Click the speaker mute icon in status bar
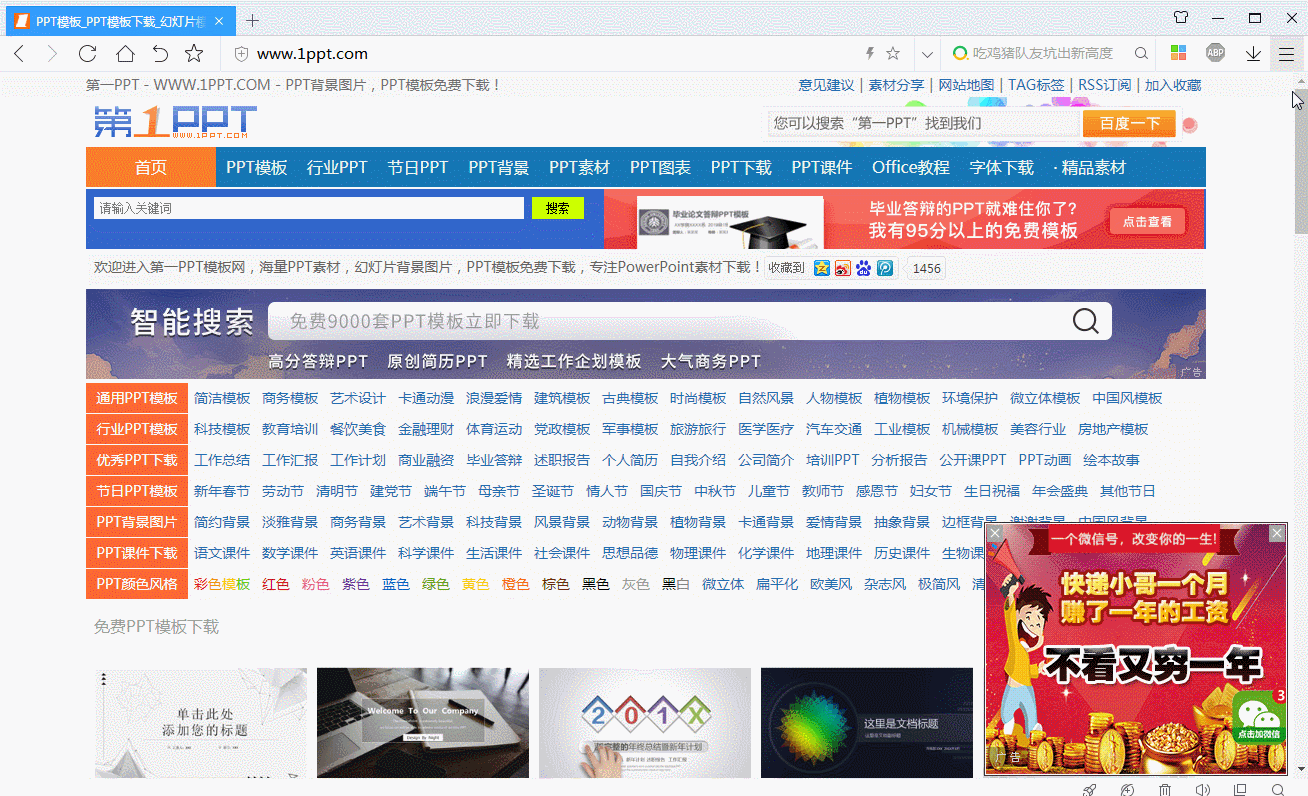1308x796 pixels. tap(1202, 790)
